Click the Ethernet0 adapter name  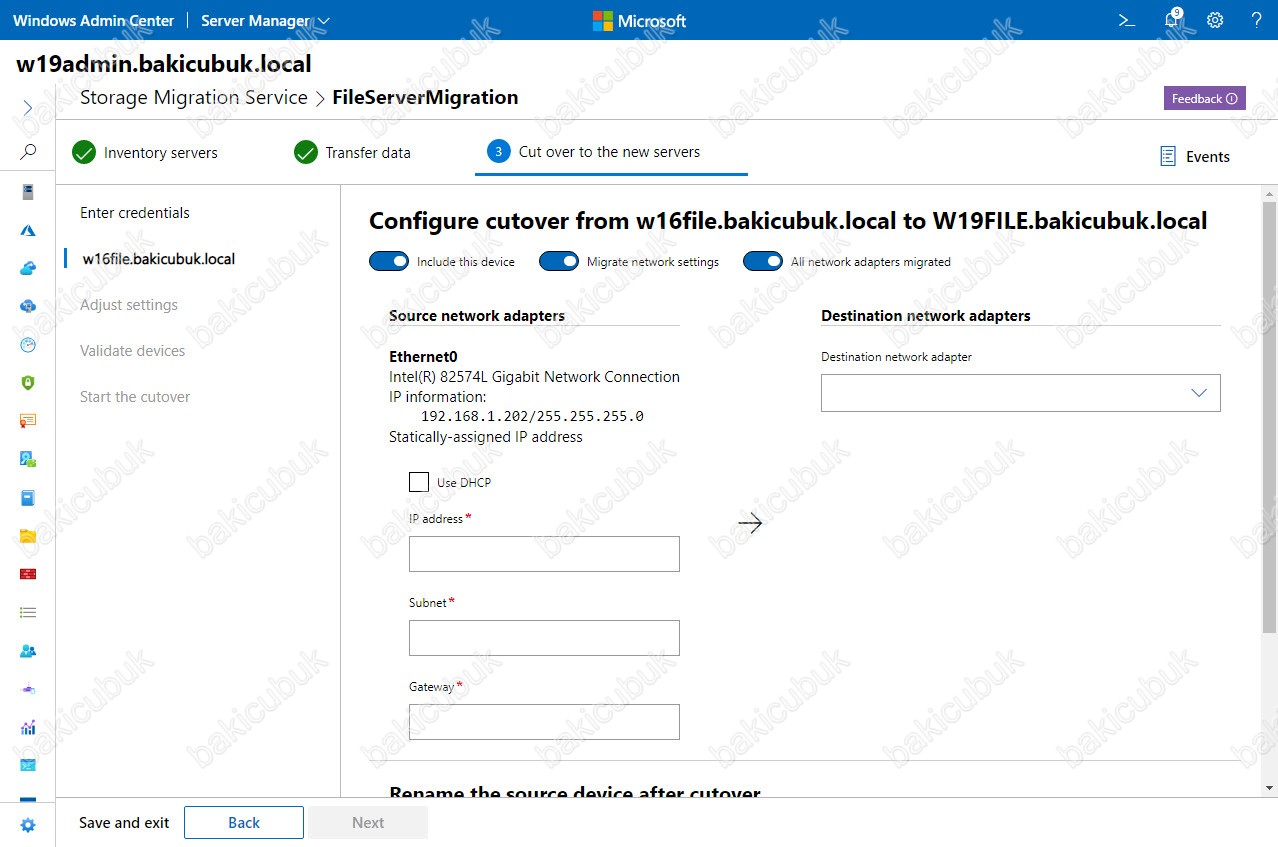pyautogui.click(x=423, y=356)
